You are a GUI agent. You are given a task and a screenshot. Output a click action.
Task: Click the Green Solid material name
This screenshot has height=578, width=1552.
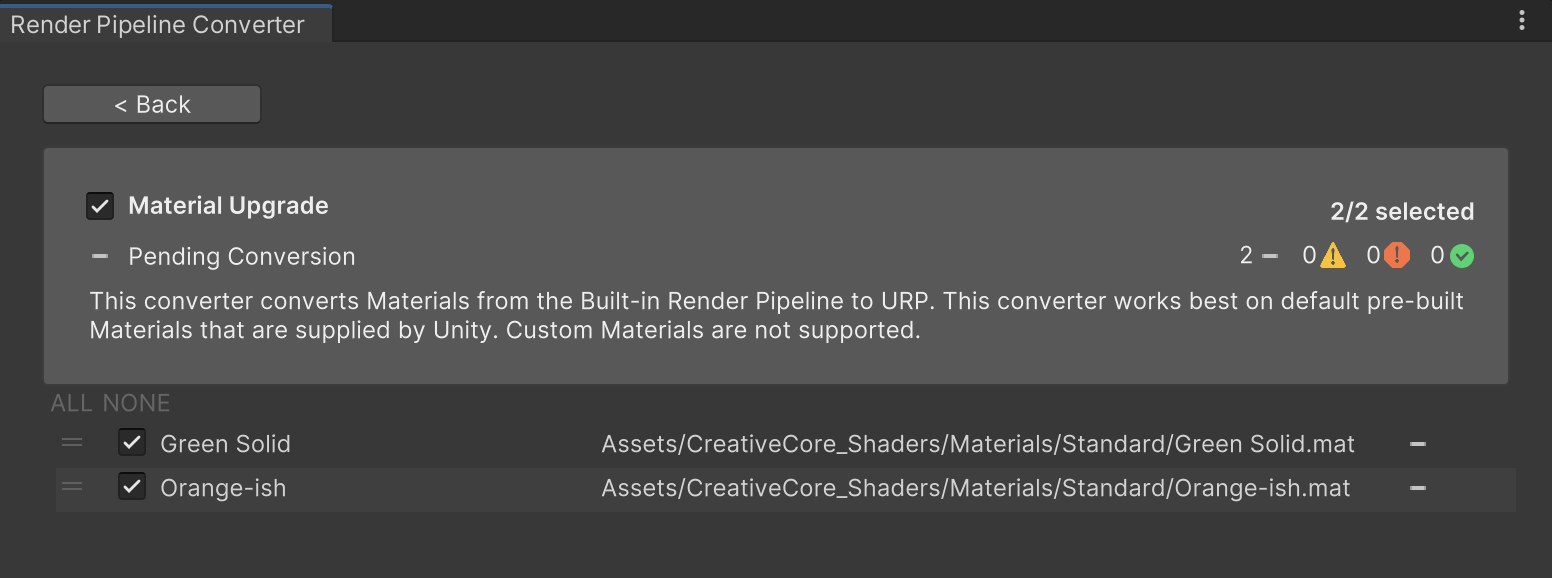[x=225, y=444]
